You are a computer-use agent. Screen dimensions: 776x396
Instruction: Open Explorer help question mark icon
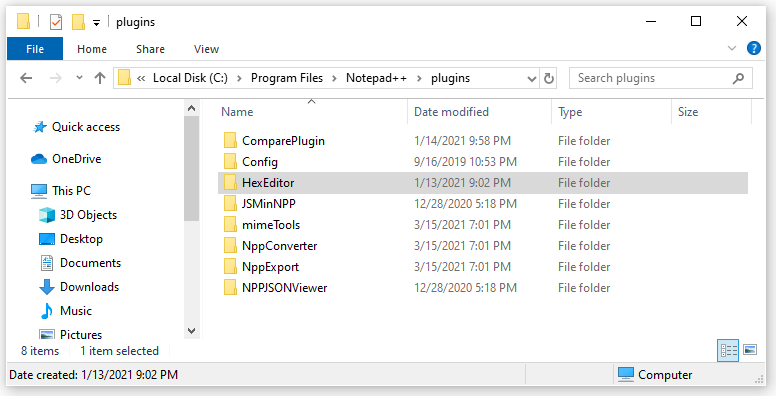754,49
